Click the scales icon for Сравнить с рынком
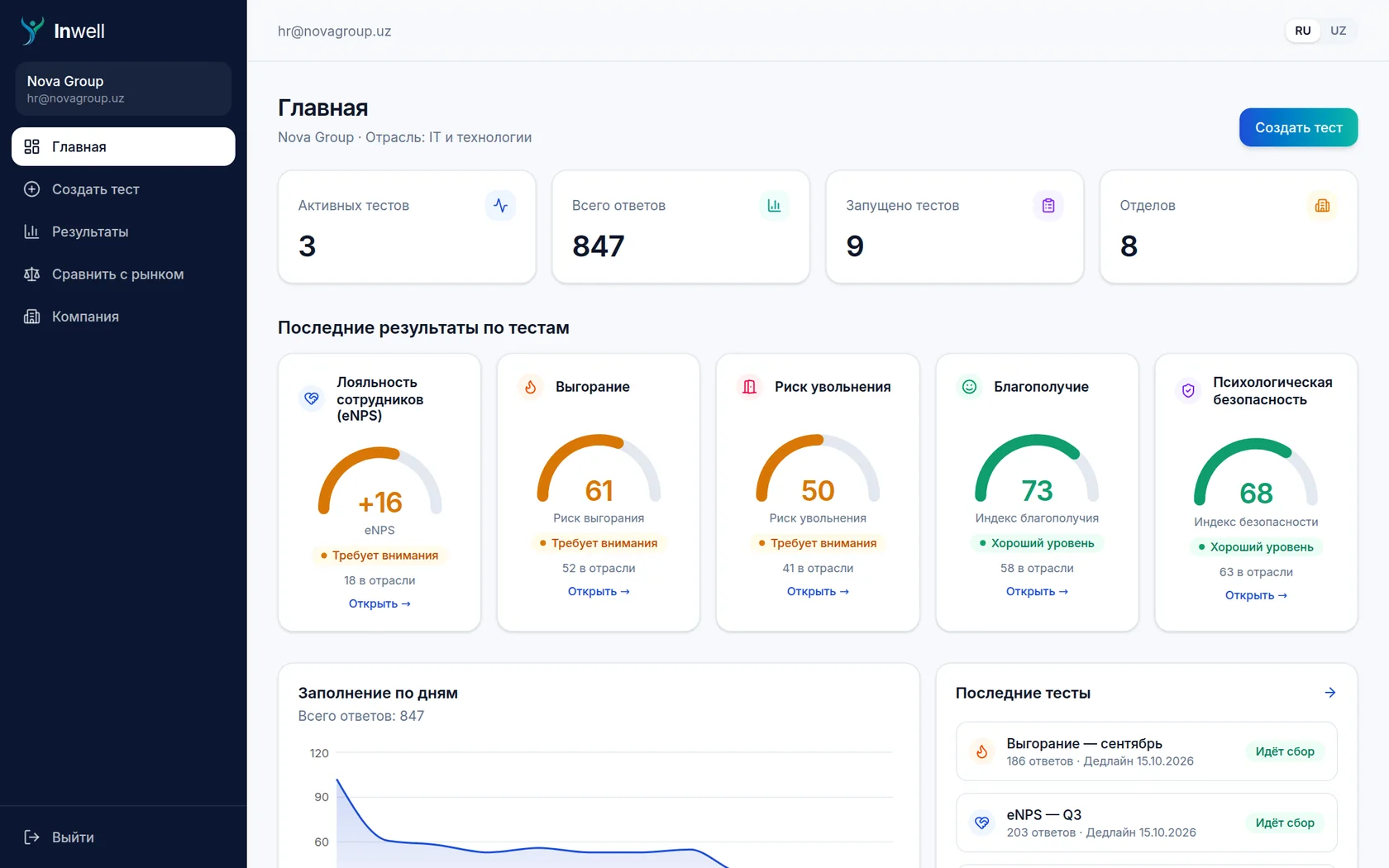The height and width of the screenshot is (868, 1389). coord(31,274)
